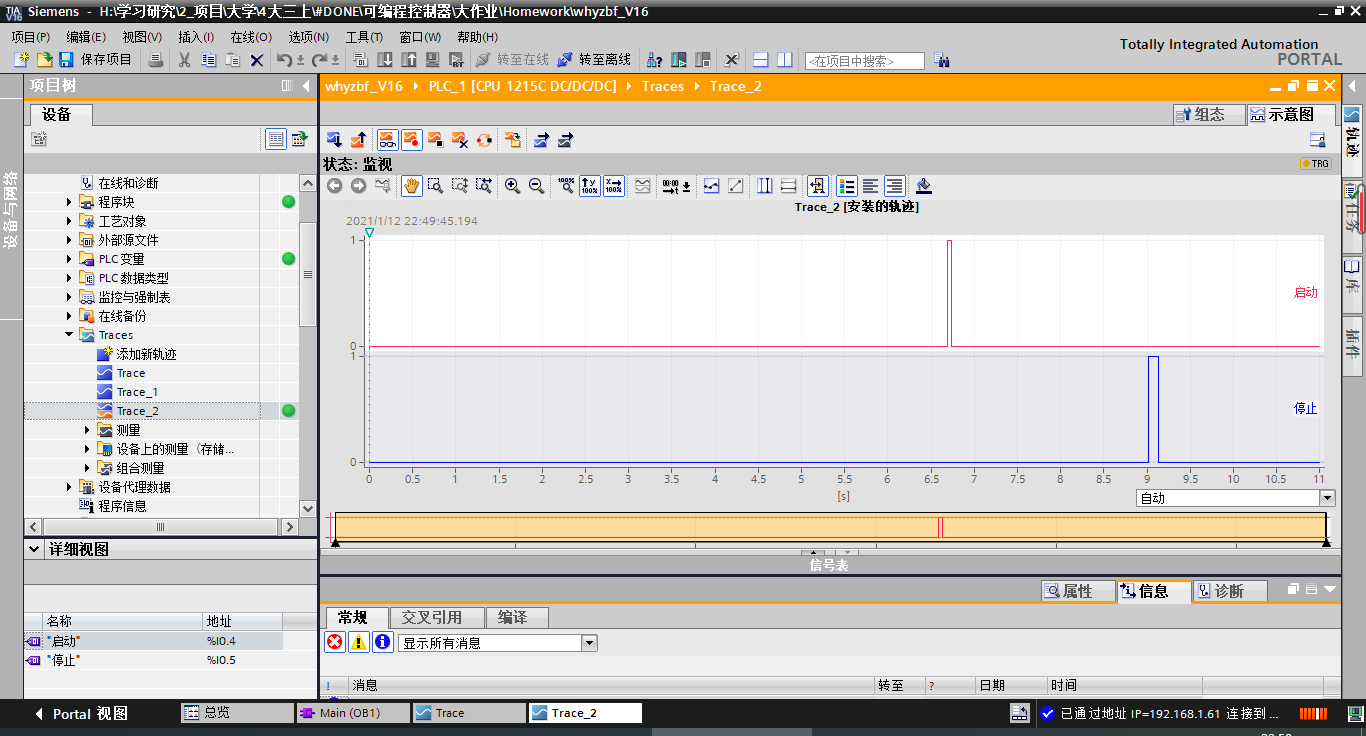Toggle the activate recording button
Screen dimensions: 1366x736
point(411,140)
